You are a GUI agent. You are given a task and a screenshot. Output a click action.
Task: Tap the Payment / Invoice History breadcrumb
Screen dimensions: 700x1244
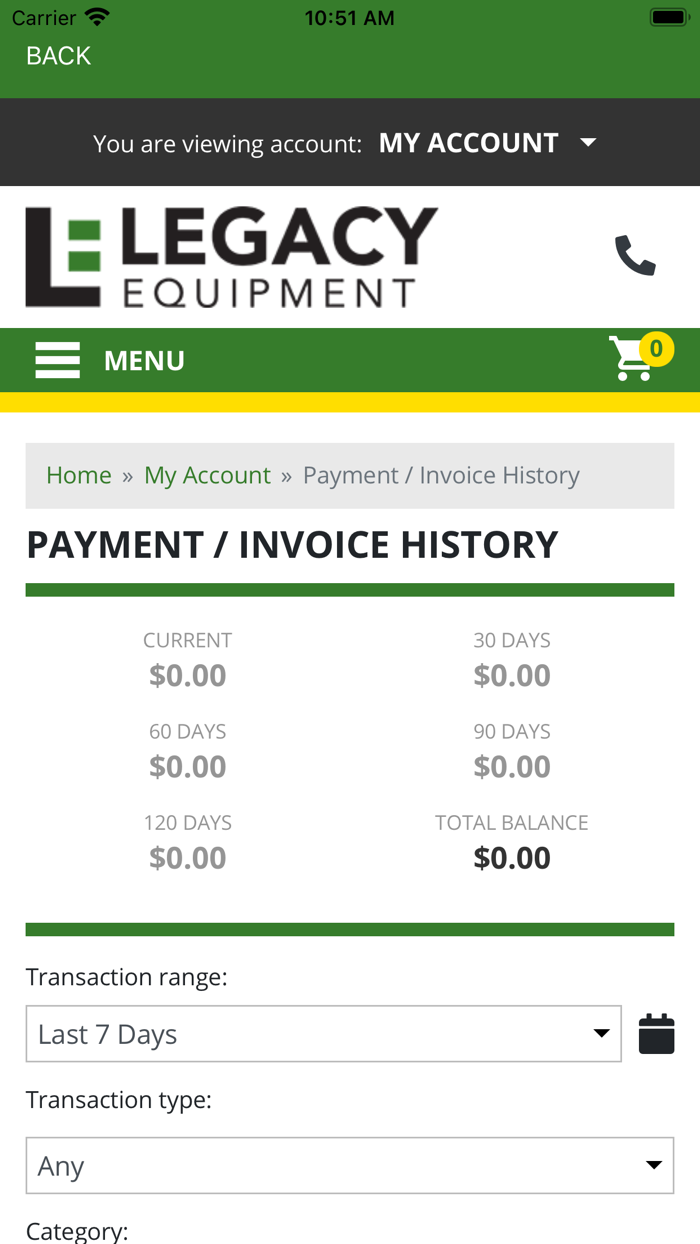point(441,475)
